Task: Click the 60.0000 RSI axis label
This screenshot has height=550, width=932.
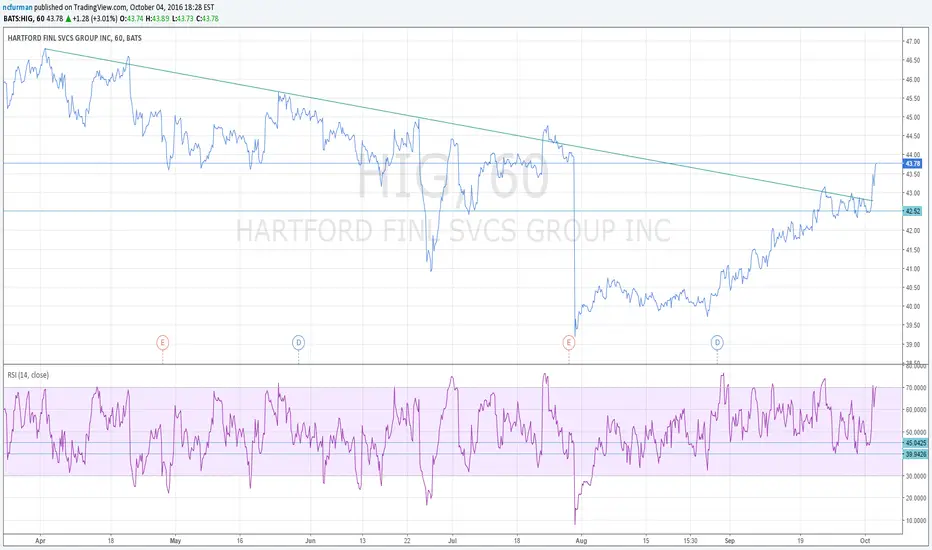Action: (915, 410)
